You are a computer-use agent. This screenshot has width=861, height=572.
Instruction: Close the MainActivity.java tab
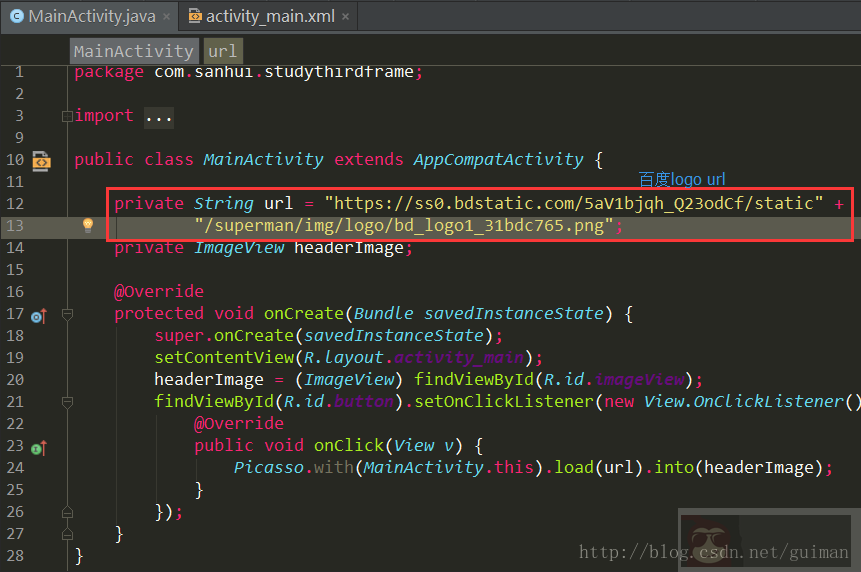point(166,17)
